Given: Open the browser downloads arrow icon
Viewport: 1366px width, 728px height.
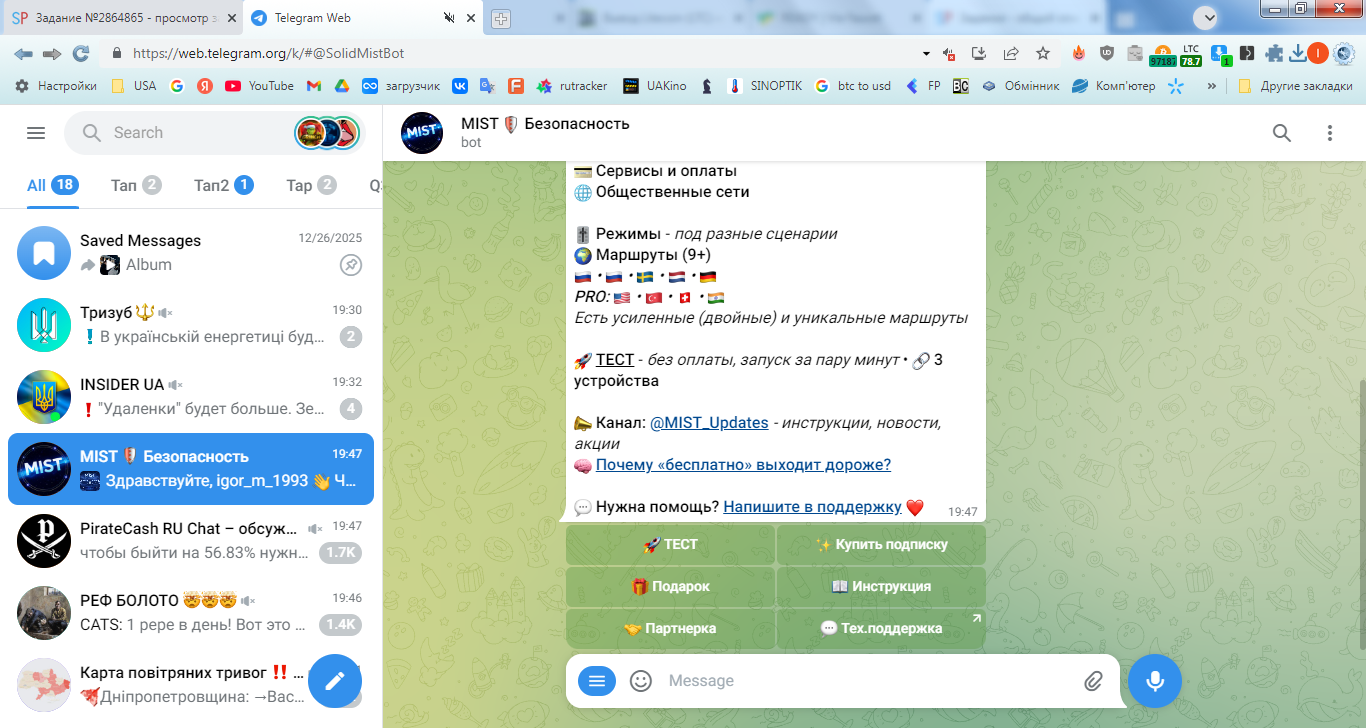Looking at the screenshot, I should 1298,53.
